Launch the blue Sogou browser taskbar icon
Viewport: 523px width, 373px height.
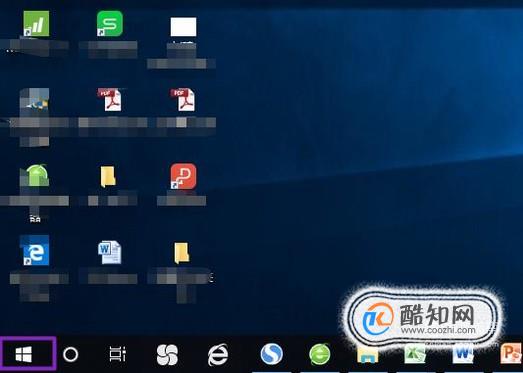(x=272, y=354)
